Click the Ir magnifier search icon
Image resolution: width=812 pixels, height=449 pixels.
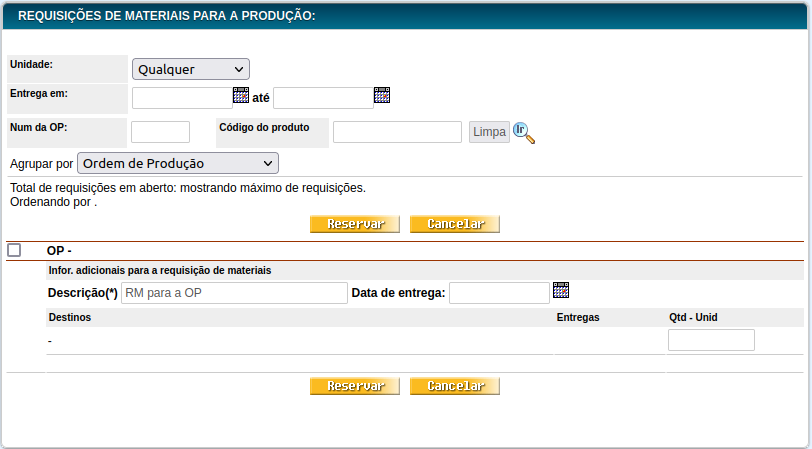click(x=524, y=132)
